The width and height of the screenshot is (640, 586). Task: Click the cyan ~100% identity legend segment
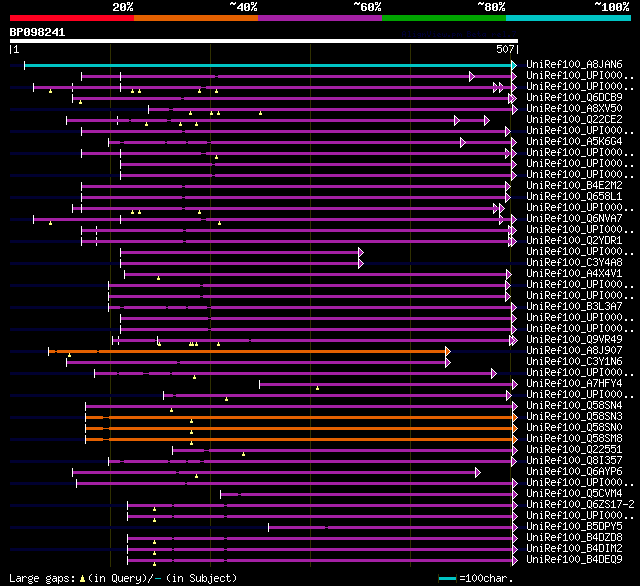coord(569,18)
